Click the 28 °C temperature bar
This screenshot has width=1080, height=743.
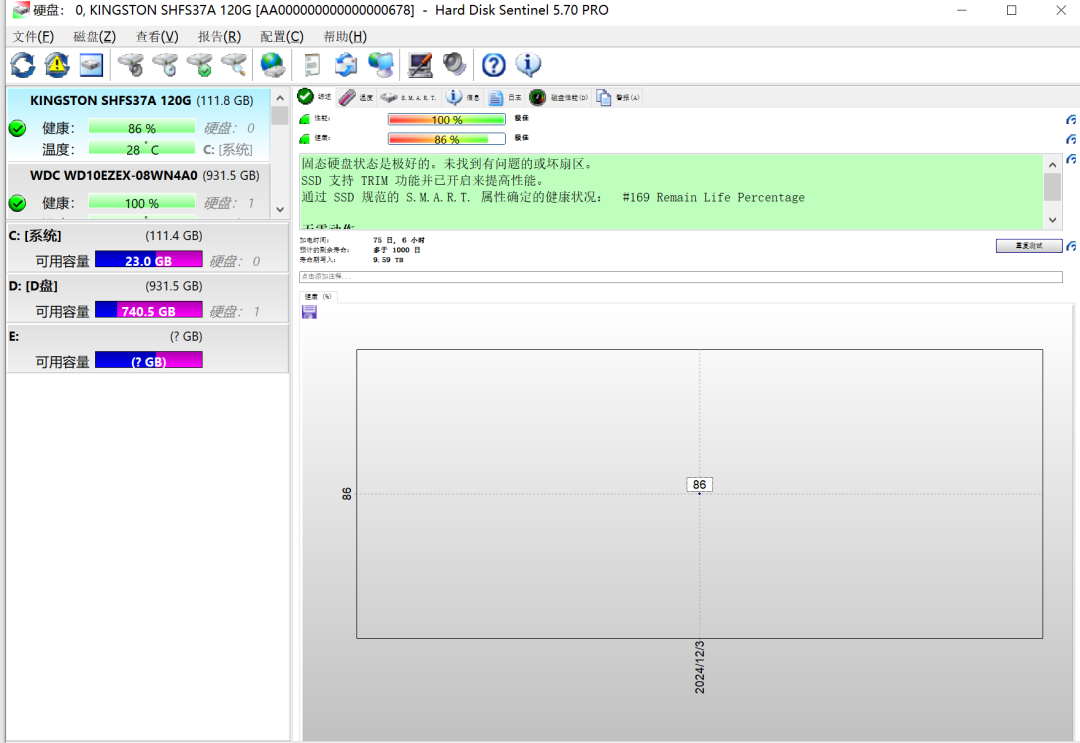pos(142,149)
